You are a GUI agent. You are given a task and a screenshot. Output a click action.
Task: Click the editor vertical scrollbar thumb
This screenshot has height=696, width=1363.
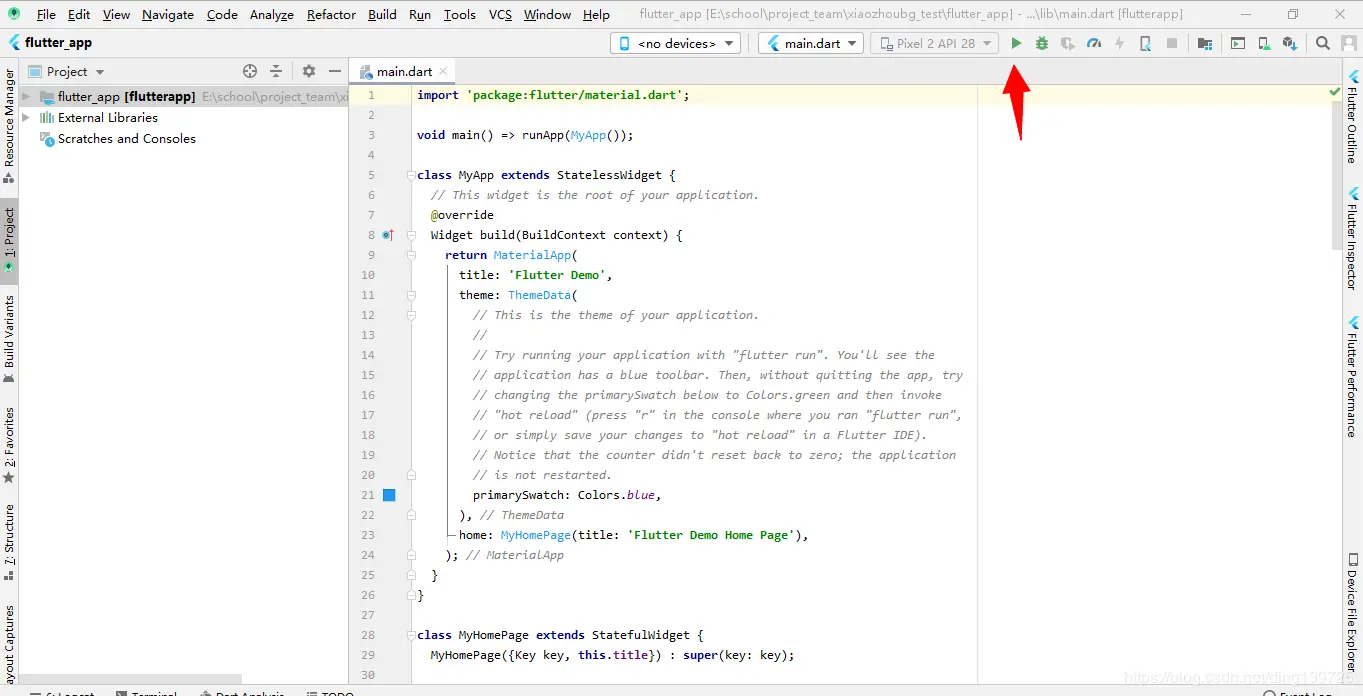pyautogui.click(x=1336, y=175)
